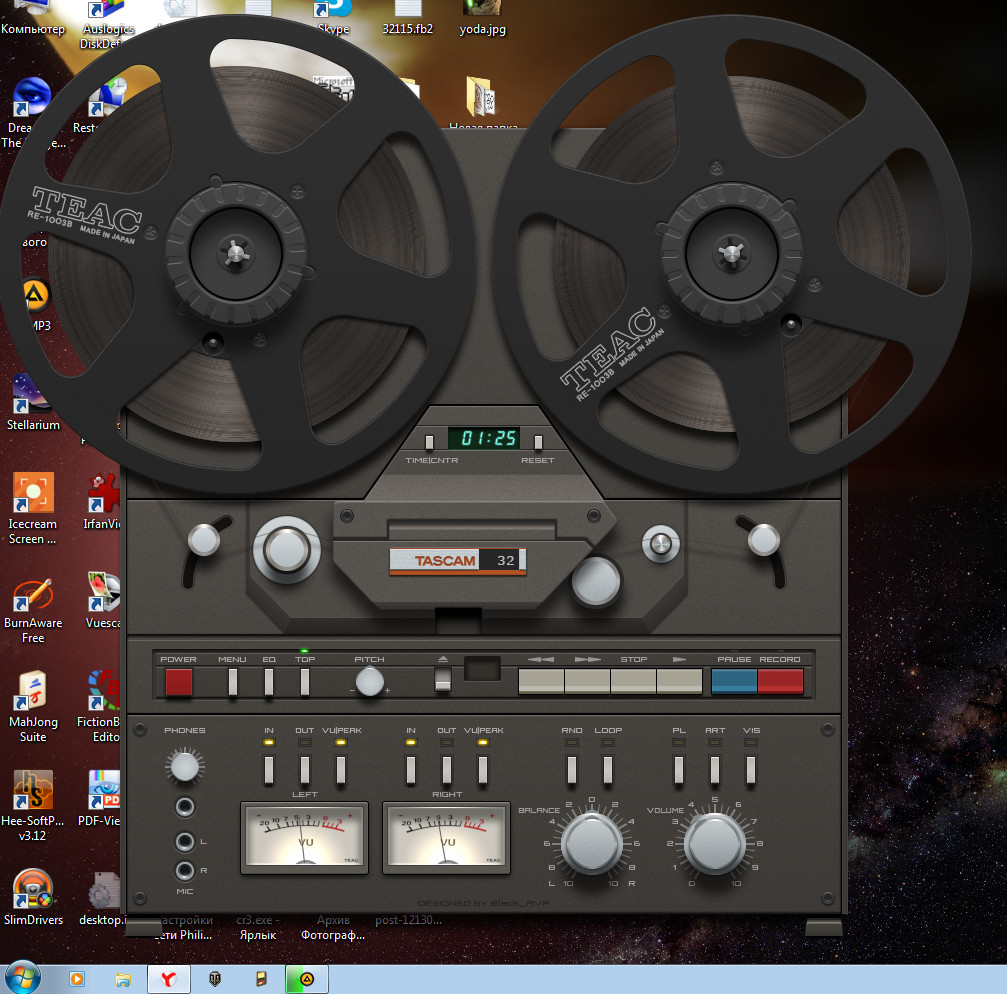Open the playlist with PL switch
This screenshot has height=994, width=1007.
[x=679, y=770]
